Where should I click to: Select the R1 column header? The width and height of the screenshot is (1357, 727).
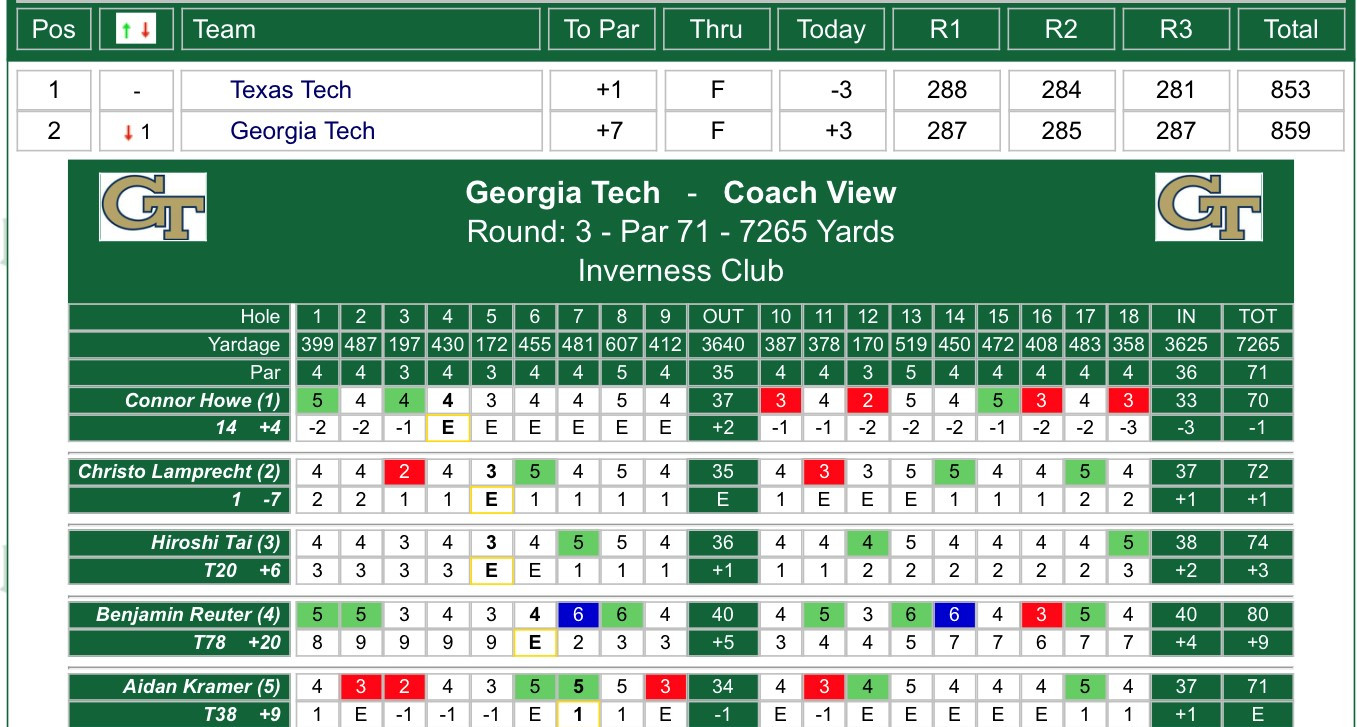click(946, 29)
